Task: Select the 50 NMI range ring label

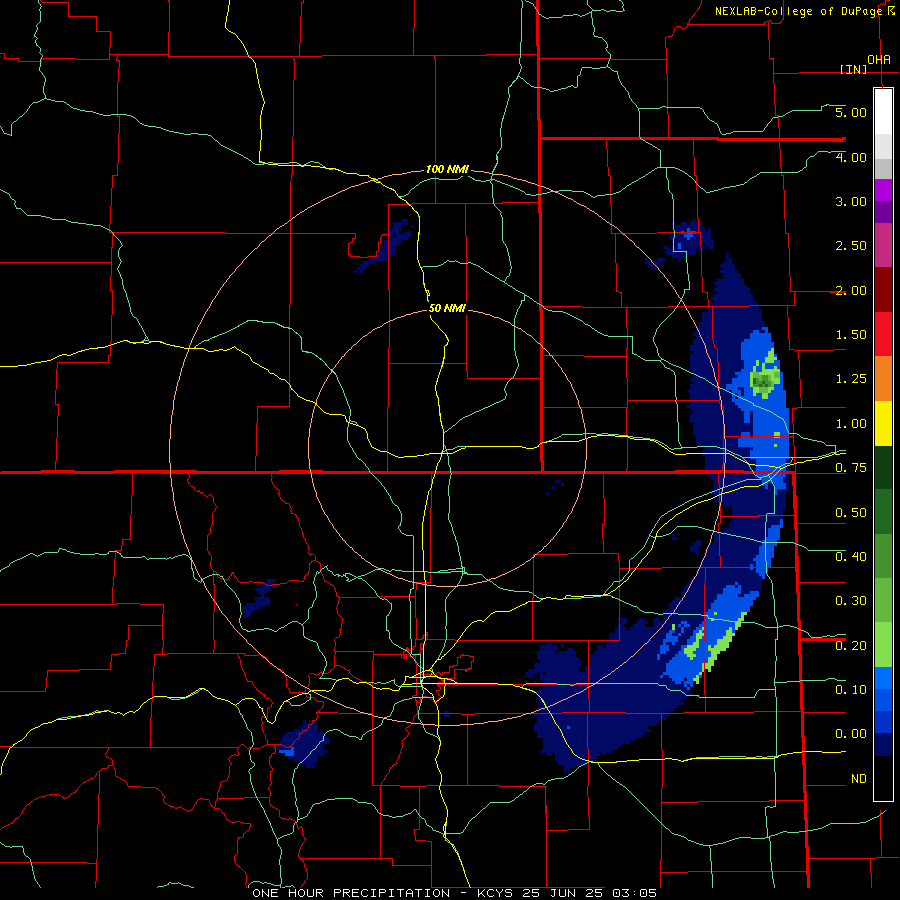Action: 447,308
